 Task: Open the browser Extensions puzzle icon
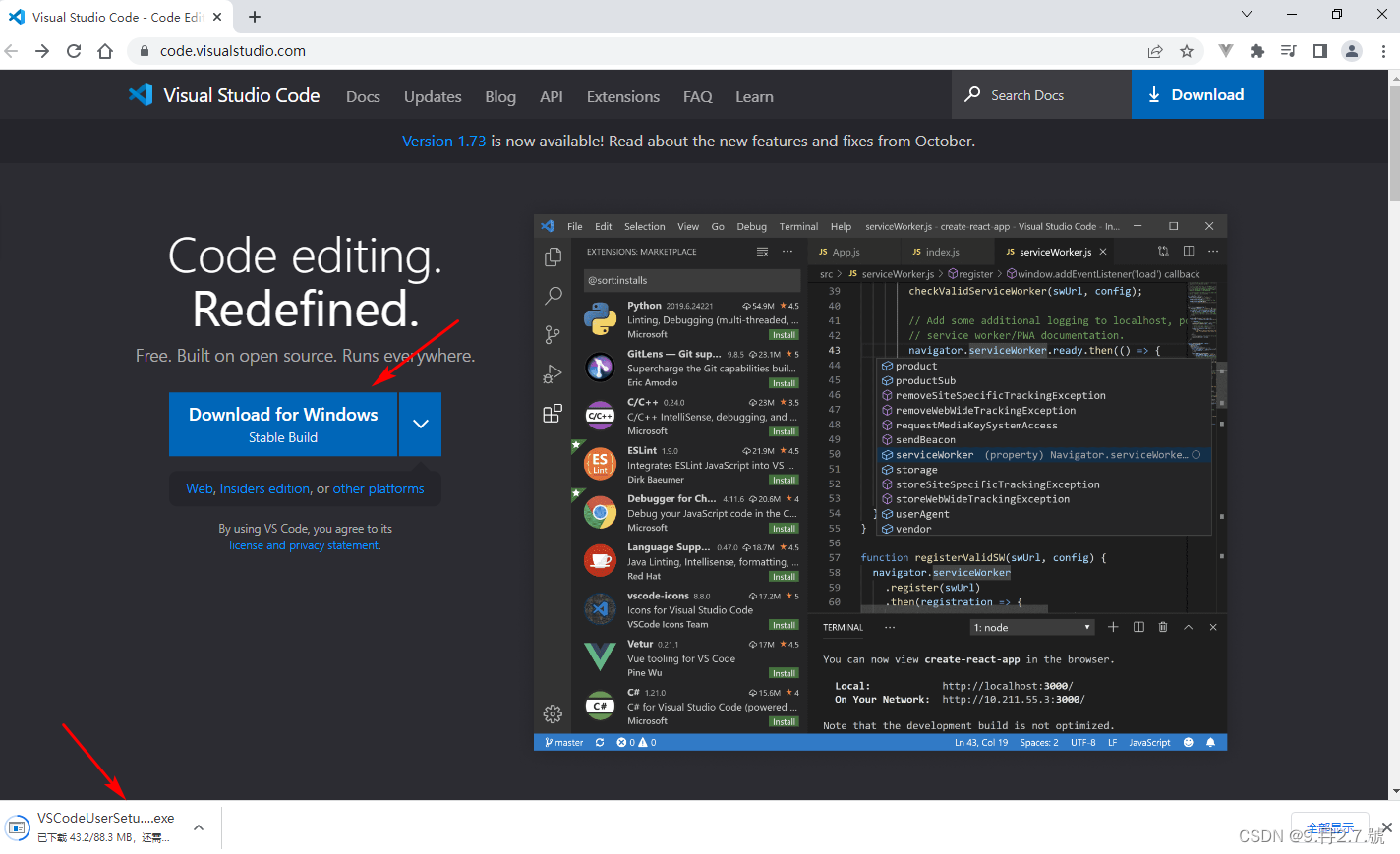pos(1256,51)
